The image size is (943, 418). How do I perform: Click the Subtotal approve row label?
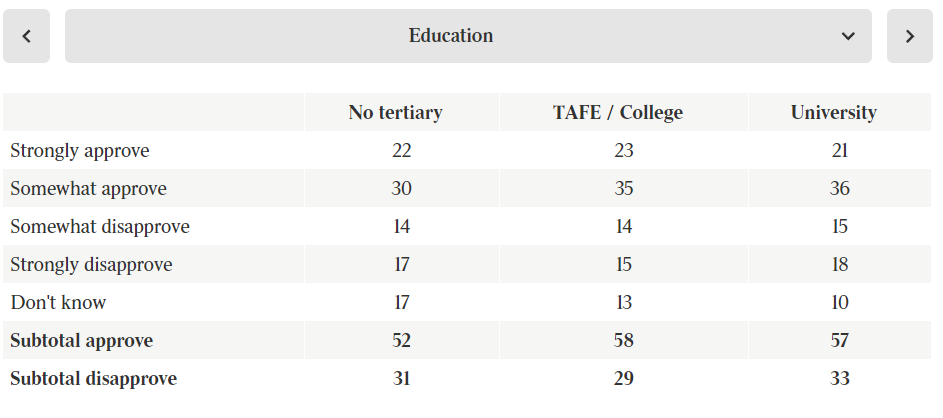pos(81,341)
